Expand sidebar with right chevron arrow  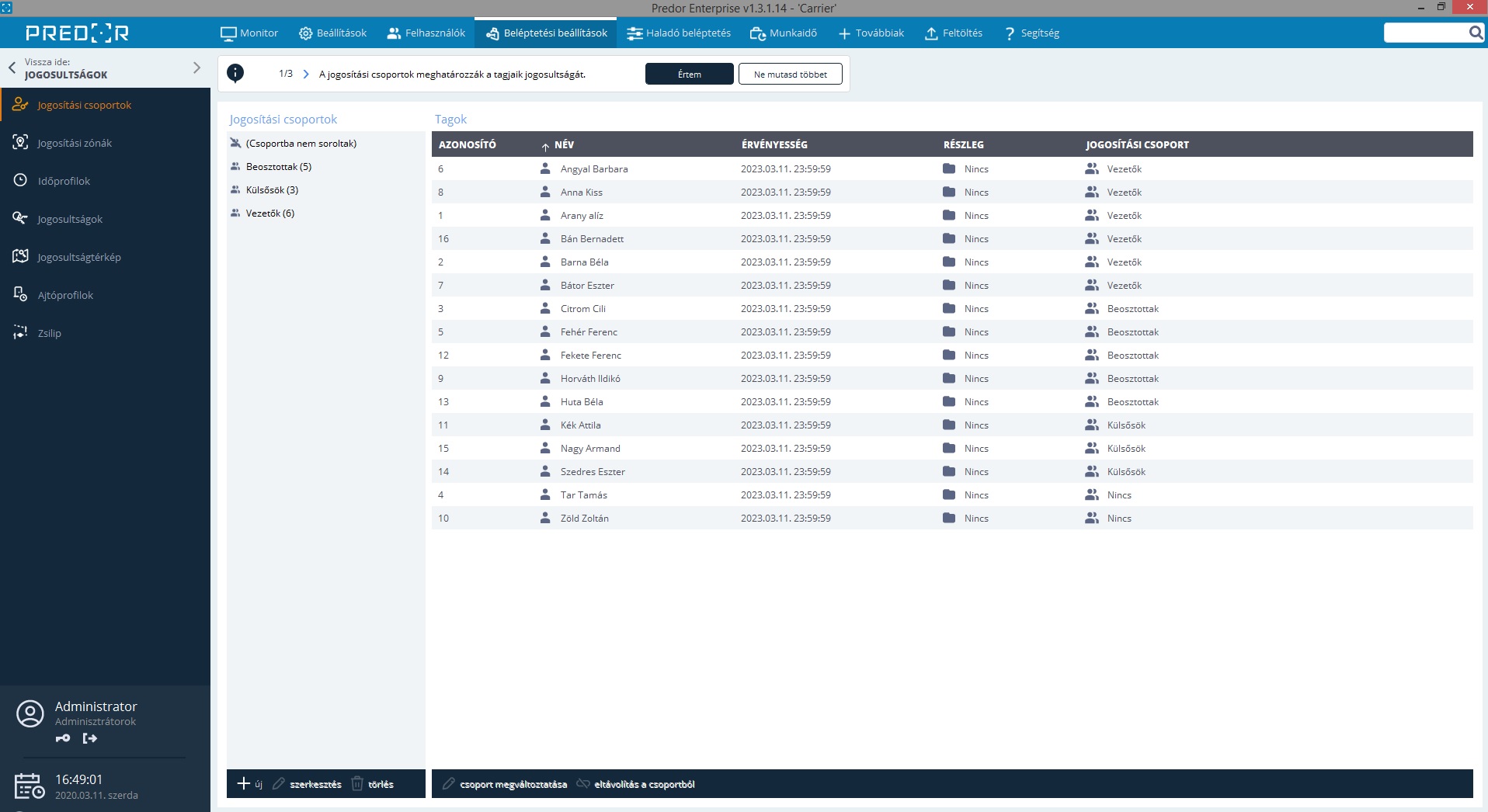tap(196, 68)
